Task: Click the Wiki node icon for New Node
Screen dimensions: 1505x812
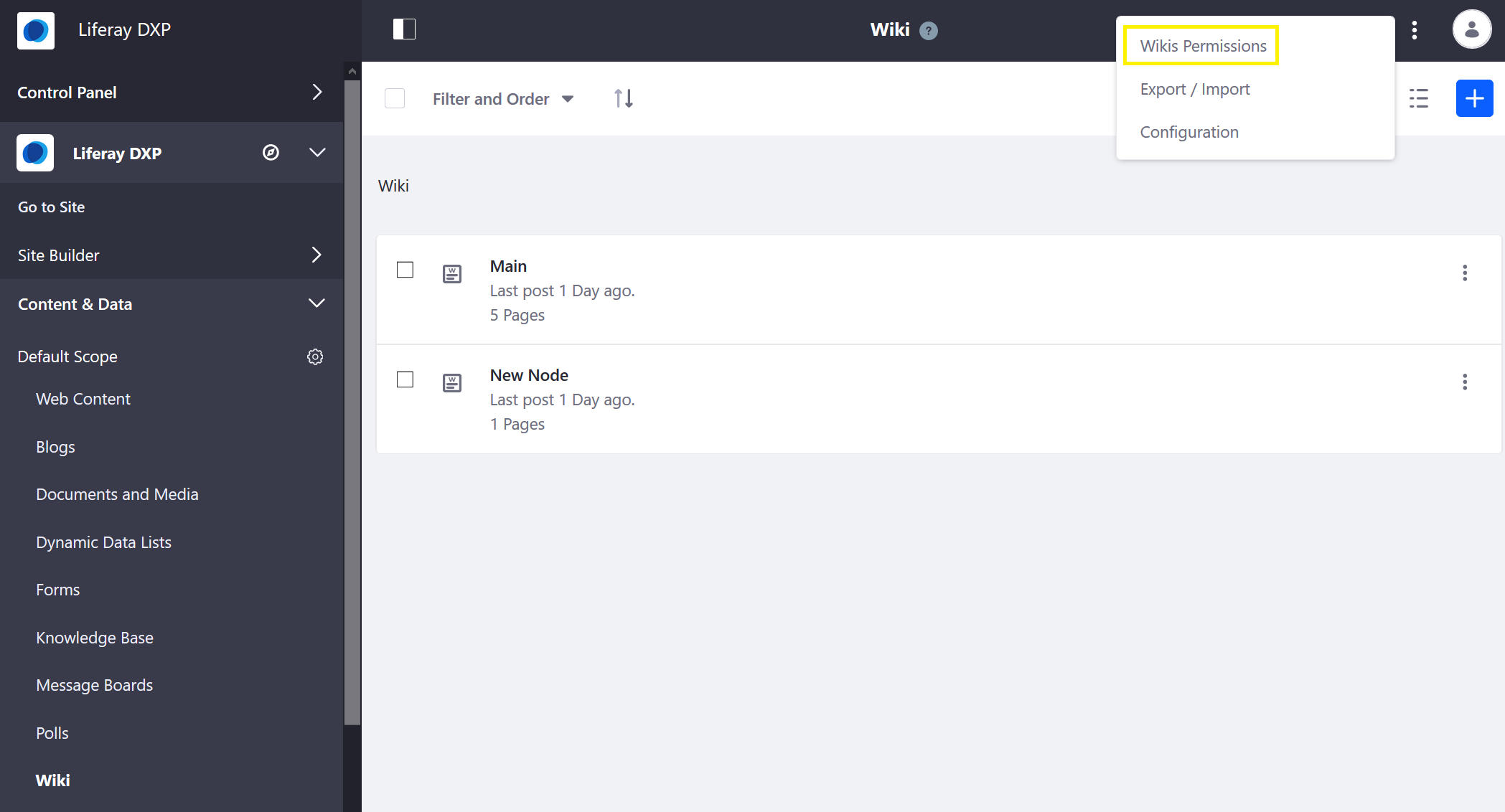Action: point(452,382)
